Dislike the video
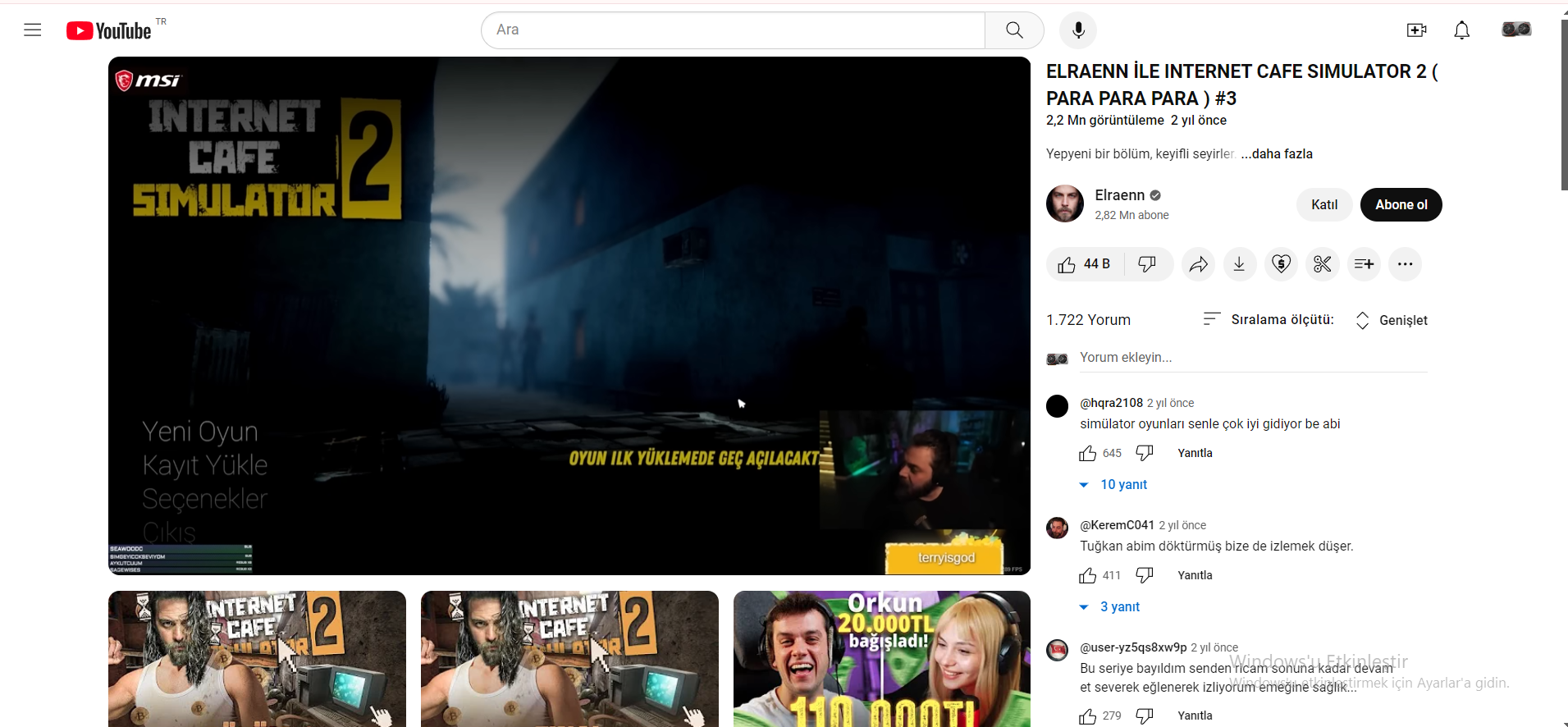 [x=1147, y=264]
